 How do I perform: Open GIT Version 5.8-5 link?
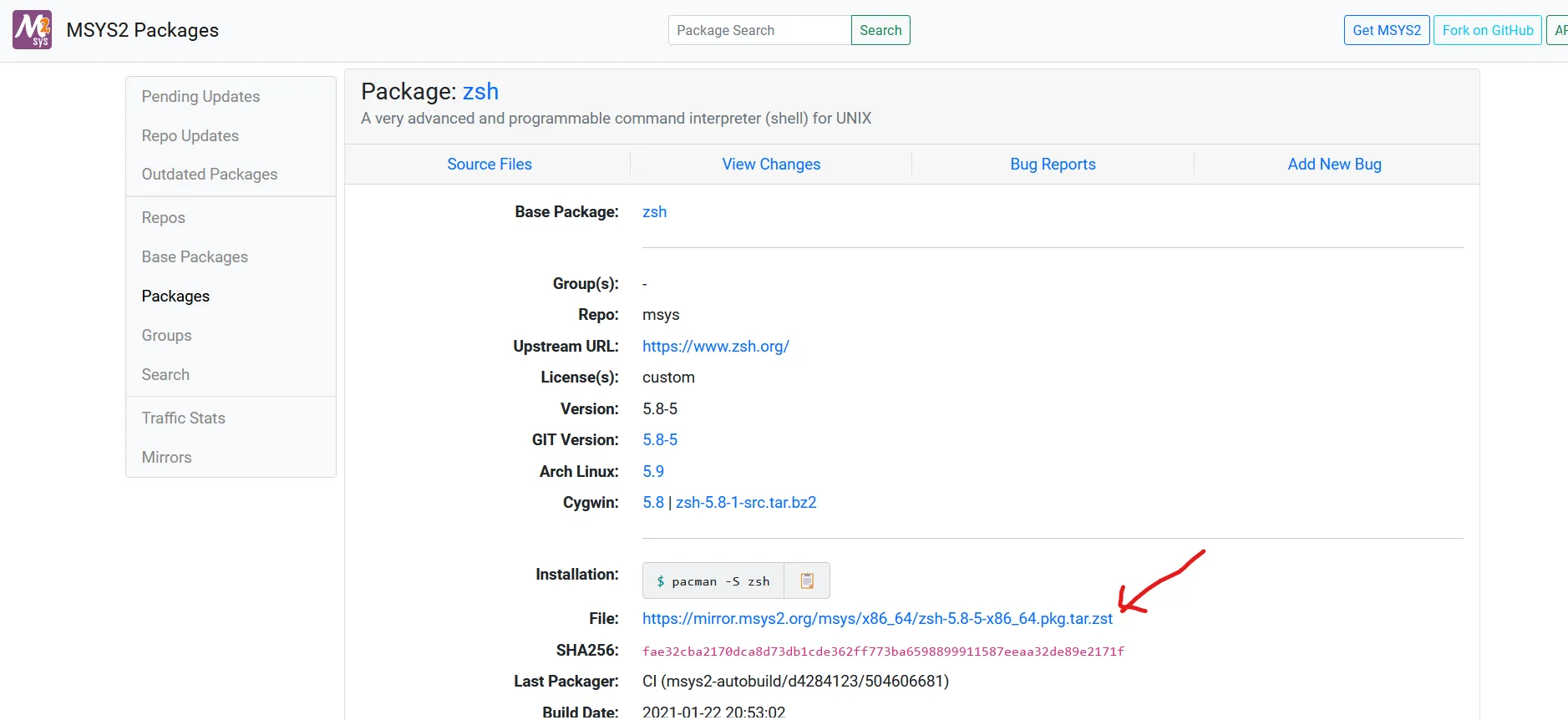pos(660,439)
